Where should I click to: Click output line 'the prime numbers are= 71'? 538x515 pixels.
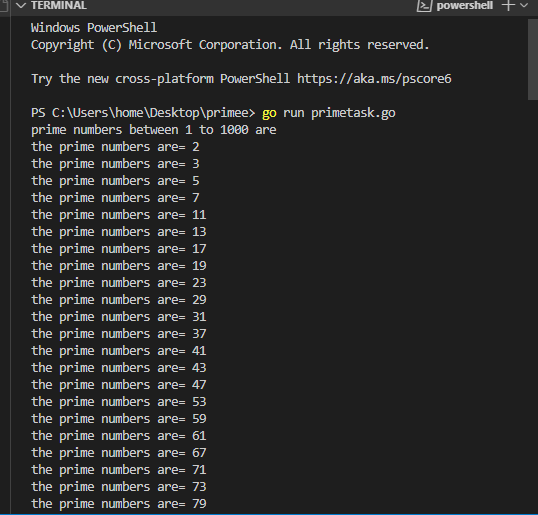coord(119,470)
